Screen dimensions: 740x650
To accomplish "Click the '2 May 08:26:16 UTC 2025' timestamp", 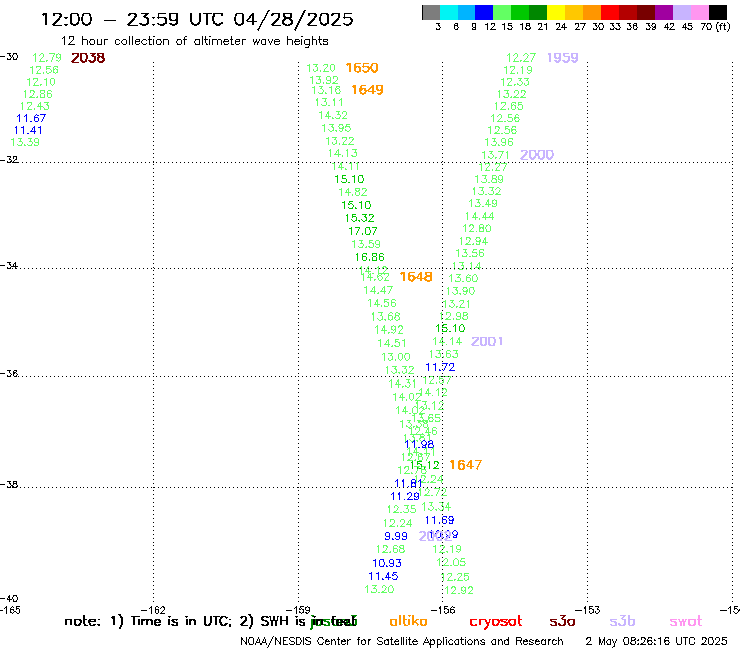I will [656, 641].
